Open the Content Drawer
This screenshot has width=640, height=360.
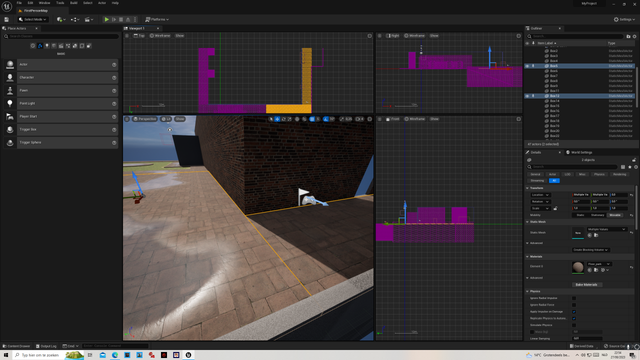(16, 346)
